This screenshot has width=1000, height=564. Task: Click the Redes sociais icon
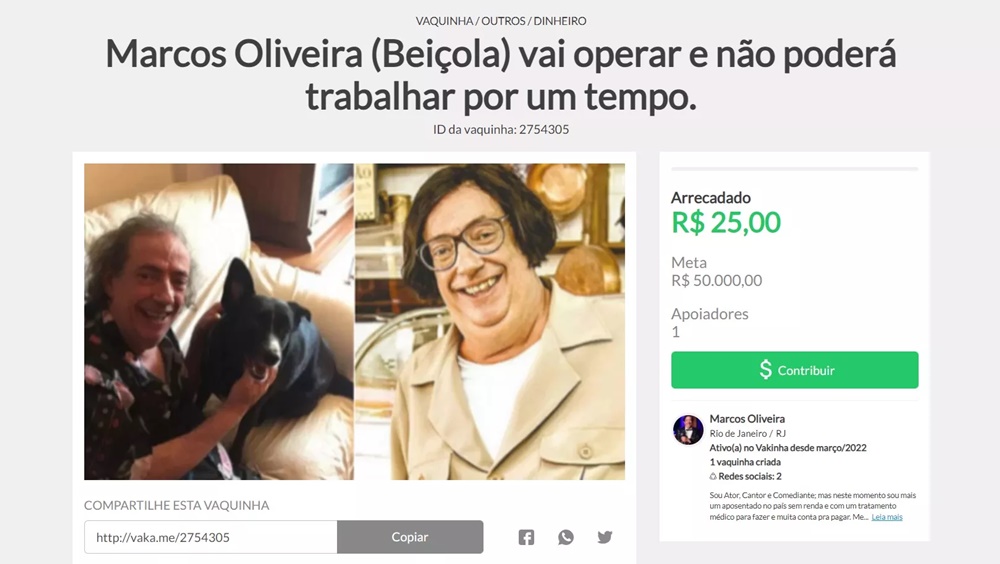tap(713, 477)
